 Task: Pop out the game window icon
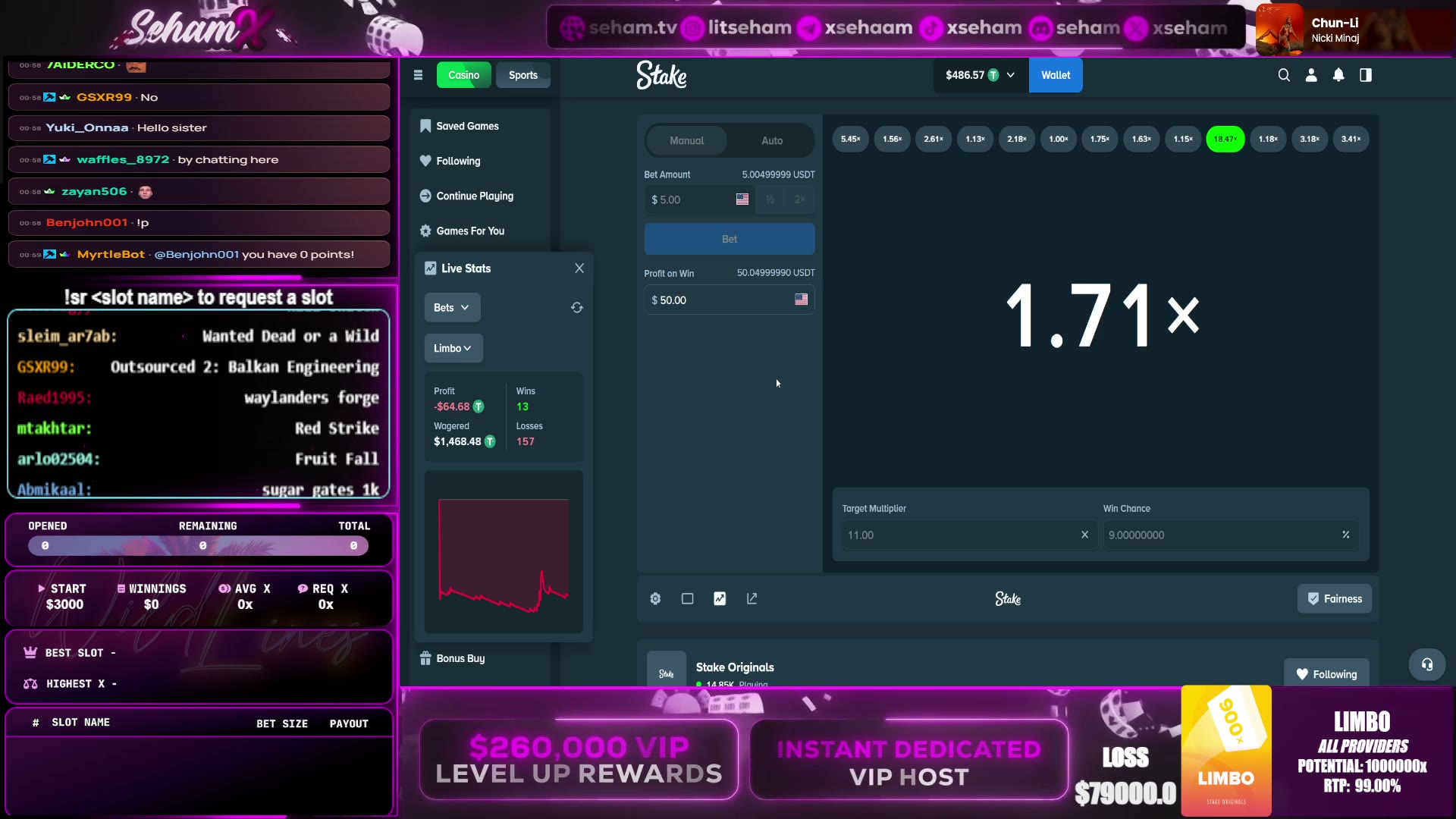coord(752,599)
